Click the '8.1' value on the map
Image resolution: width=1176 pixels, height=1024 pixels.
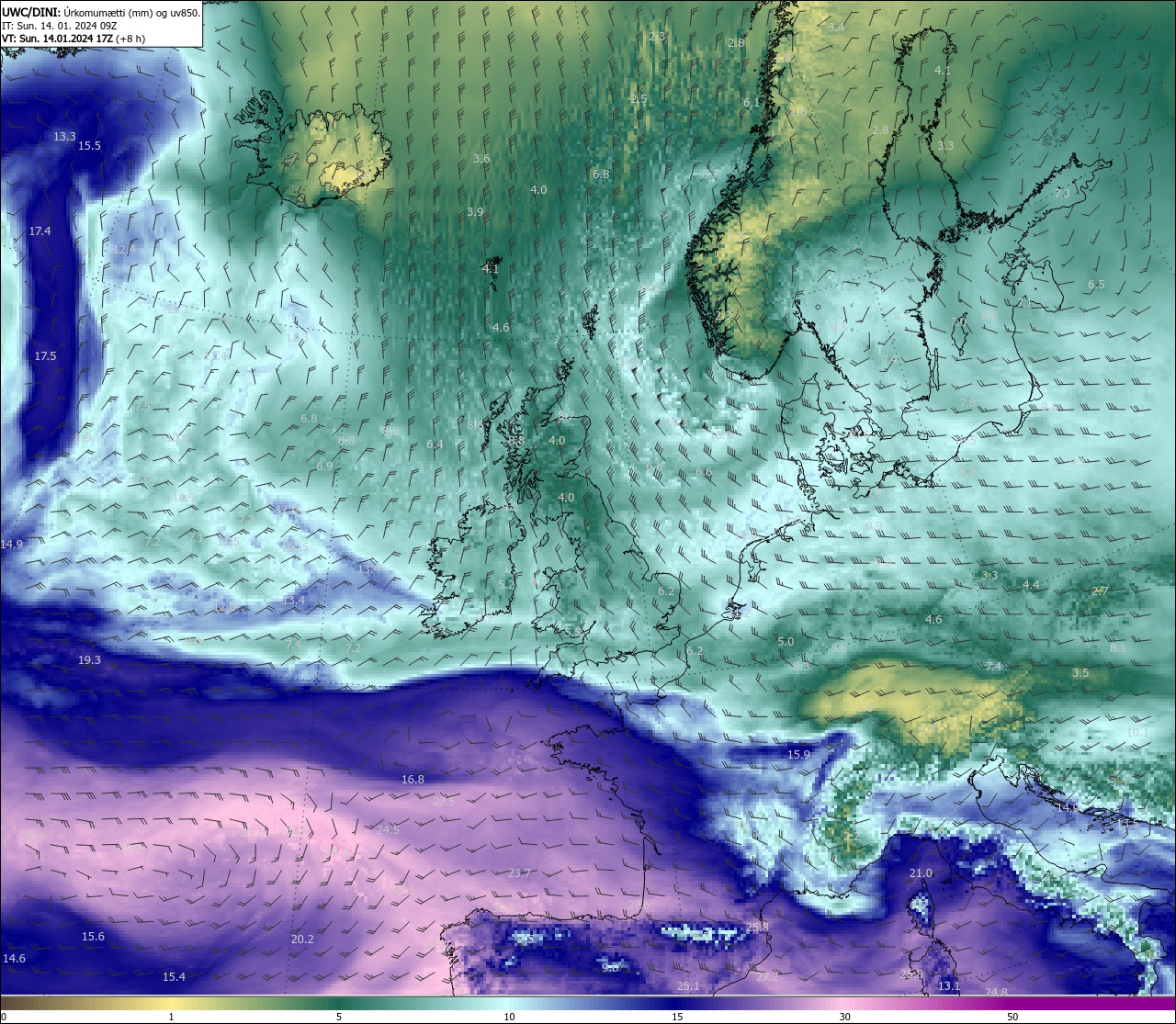pyautogui.click(x=1118, y=647)
